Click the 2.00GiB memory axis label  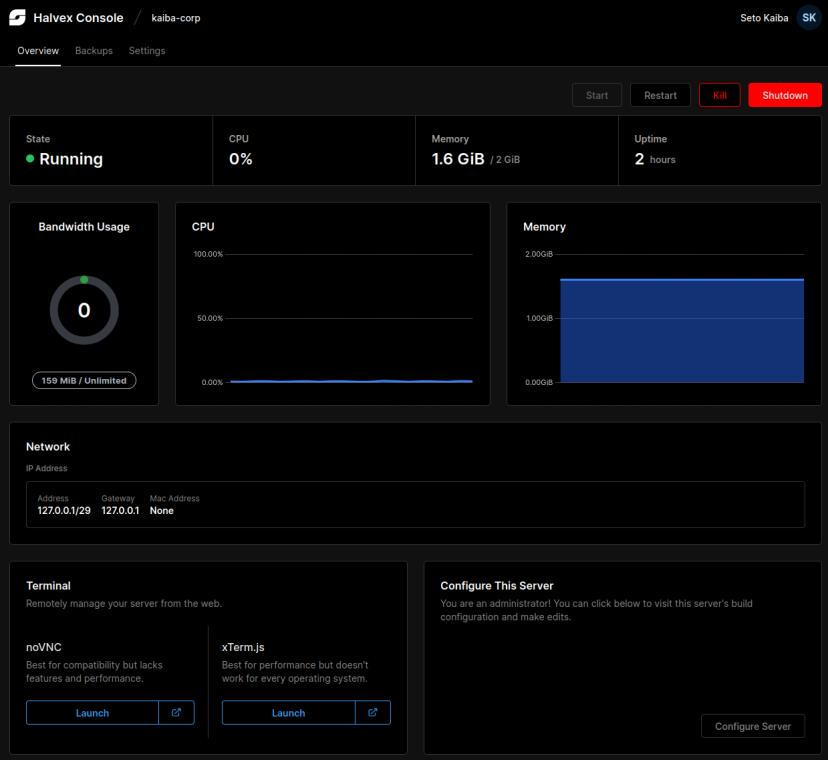coord(539,254)
